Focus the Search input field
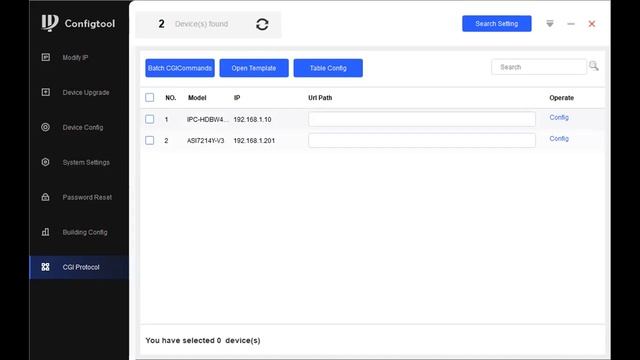 [539, 67]
